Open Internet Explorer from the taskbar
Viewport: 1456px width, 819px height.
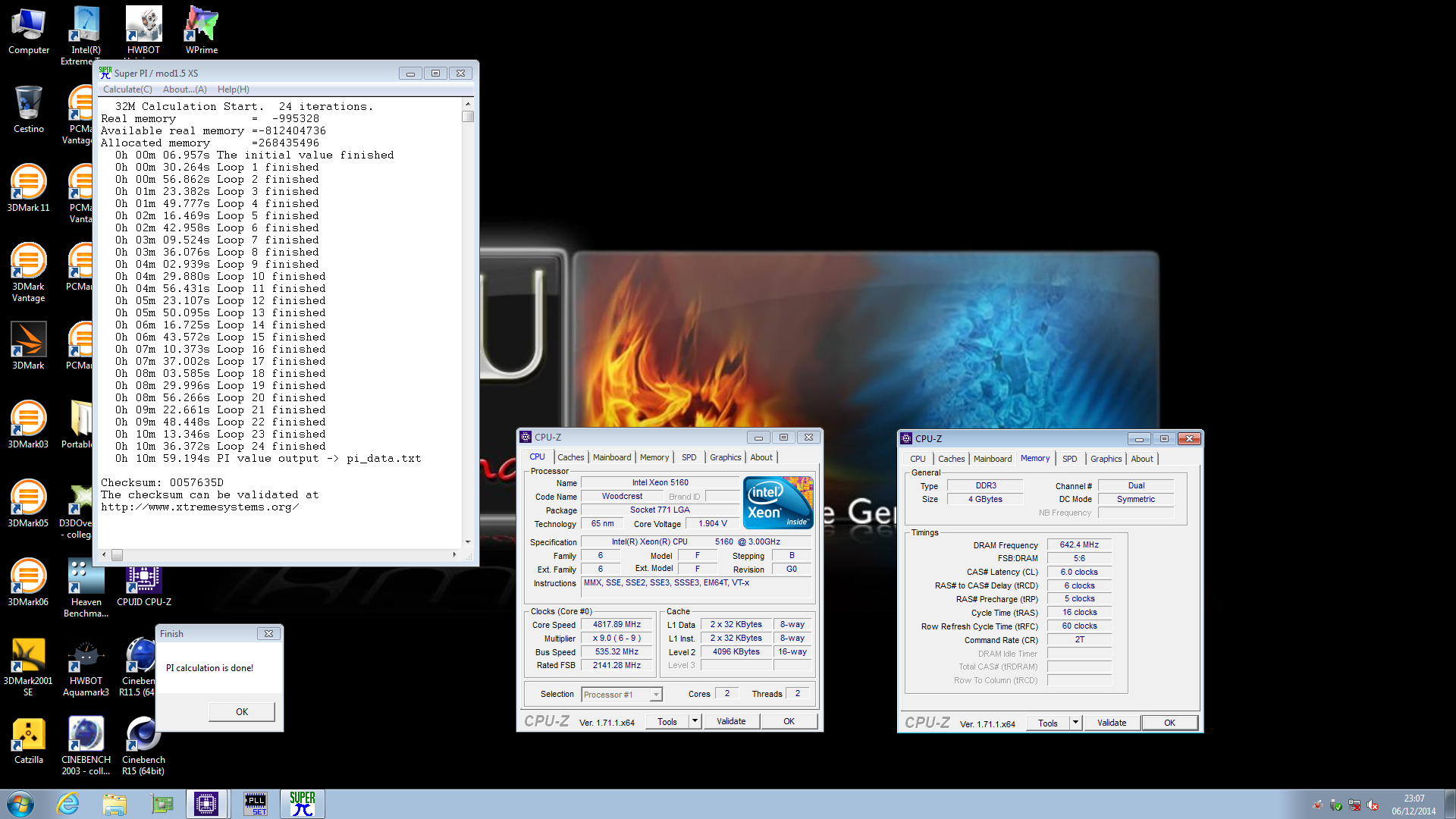coord(68,804)
